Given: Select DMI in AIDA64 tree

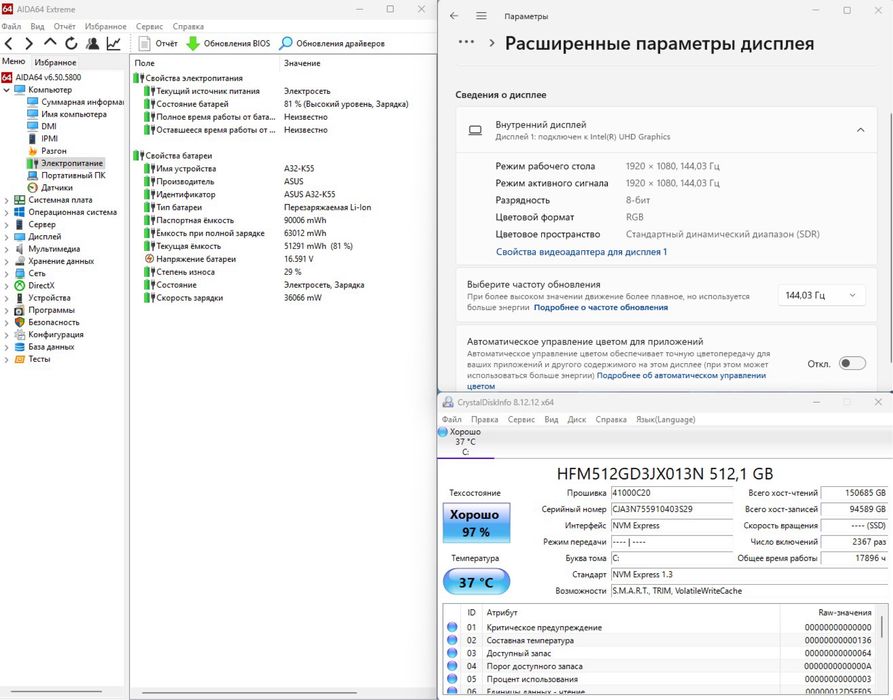Looking at the screenshot, I should pyautogui.click(x=42, y=126).
